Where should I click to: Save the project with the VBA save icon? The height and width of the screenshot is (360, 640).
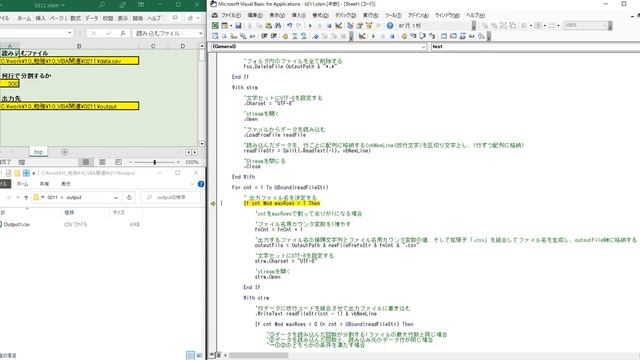click(x=238, y=26)
